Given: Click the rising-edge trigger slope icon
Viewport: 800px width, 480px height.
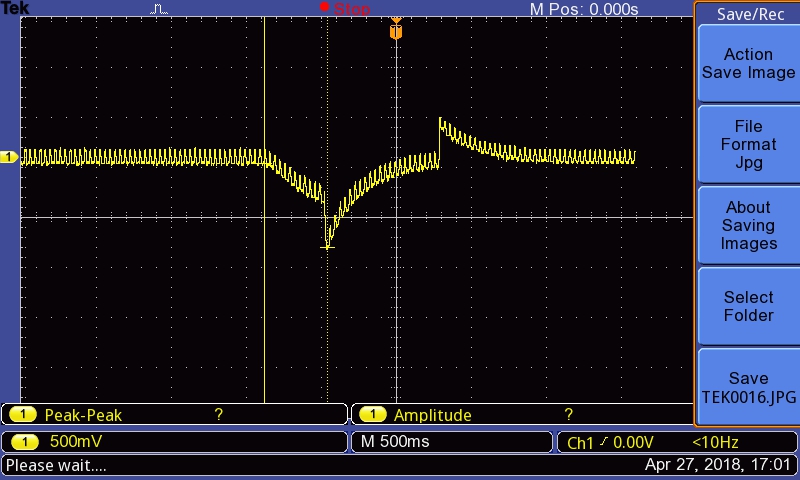Looking at the screenshot, I should pyautogui.click(x=604, y=442).
